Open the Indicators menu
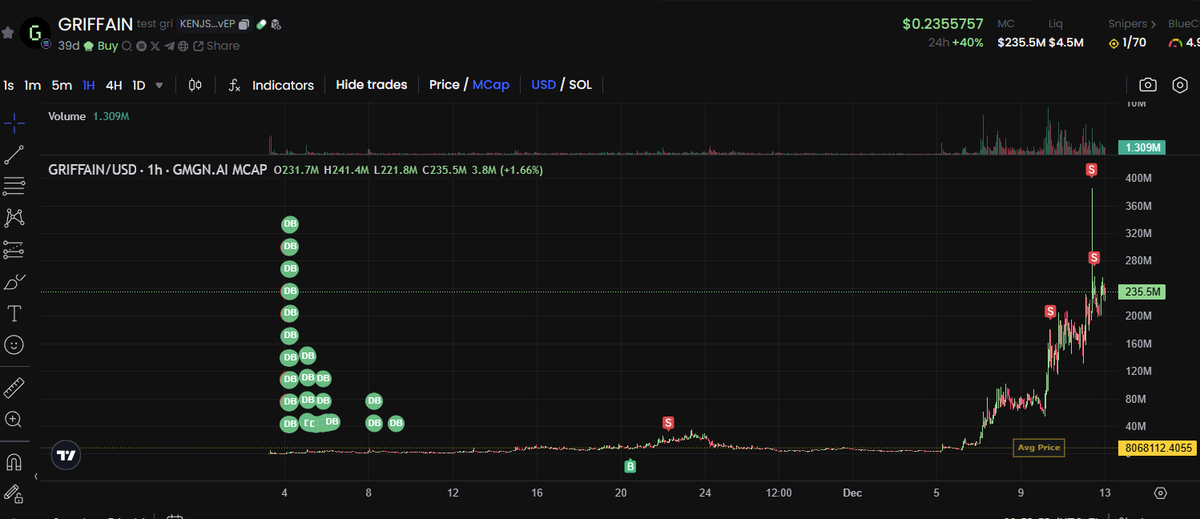This screenshot has width=1200, height=519. tap(283, 85)
